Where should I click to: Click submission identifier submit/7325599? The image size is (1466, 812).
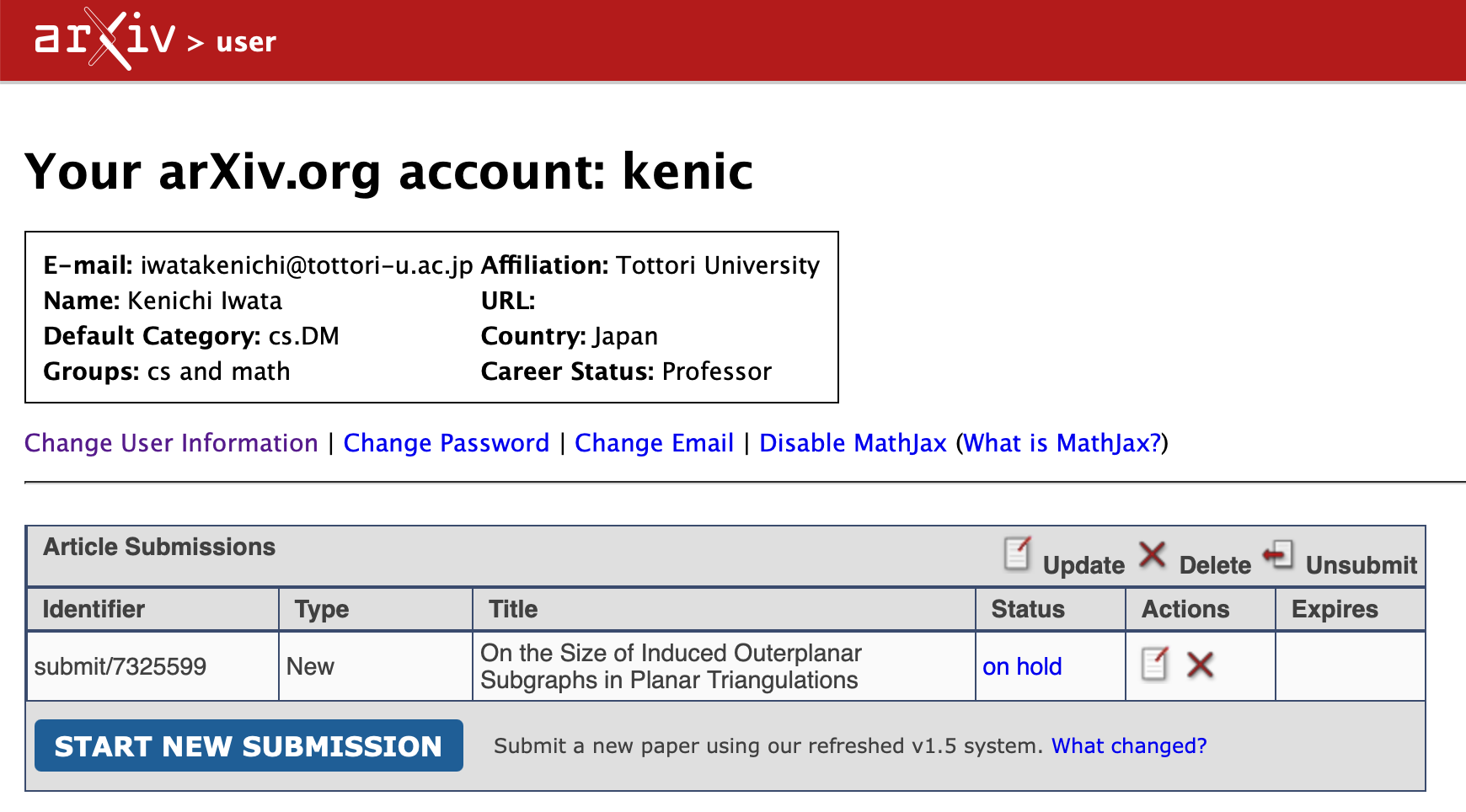point(120,666)
